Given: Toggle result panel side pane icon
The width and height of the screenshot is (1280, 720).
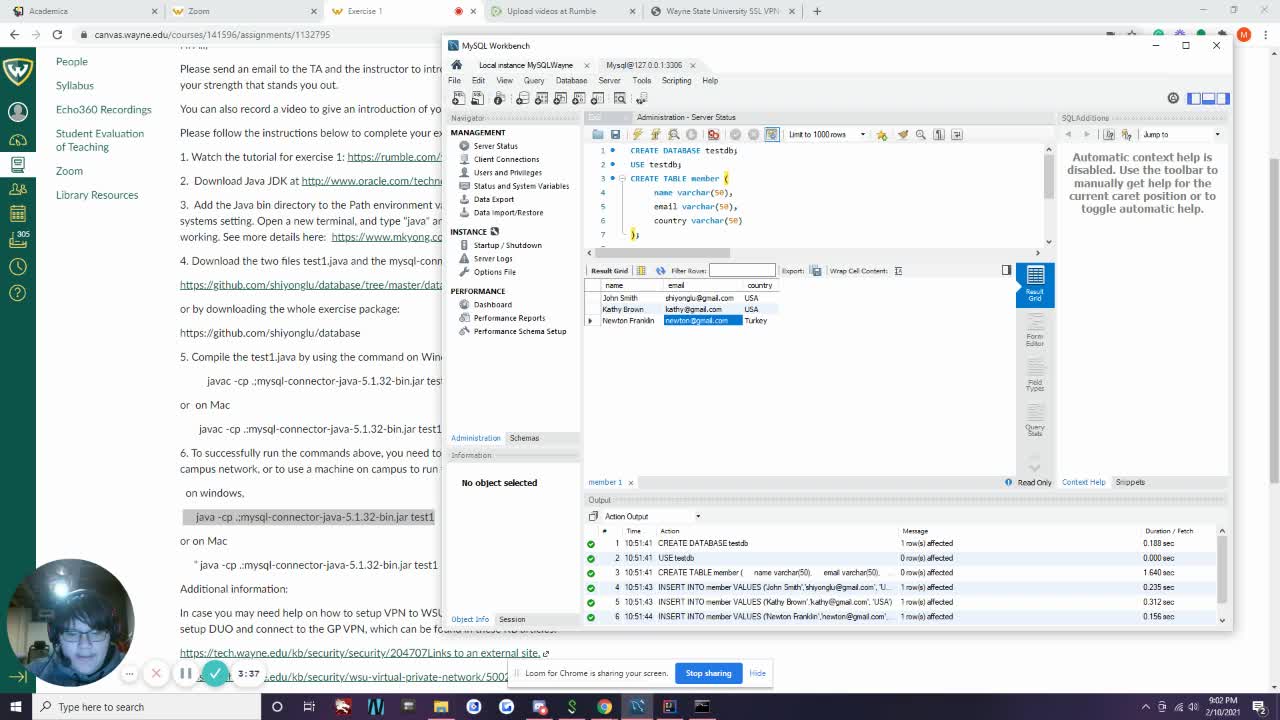Looking at the screenshot, I should [x=1006, y=271].
